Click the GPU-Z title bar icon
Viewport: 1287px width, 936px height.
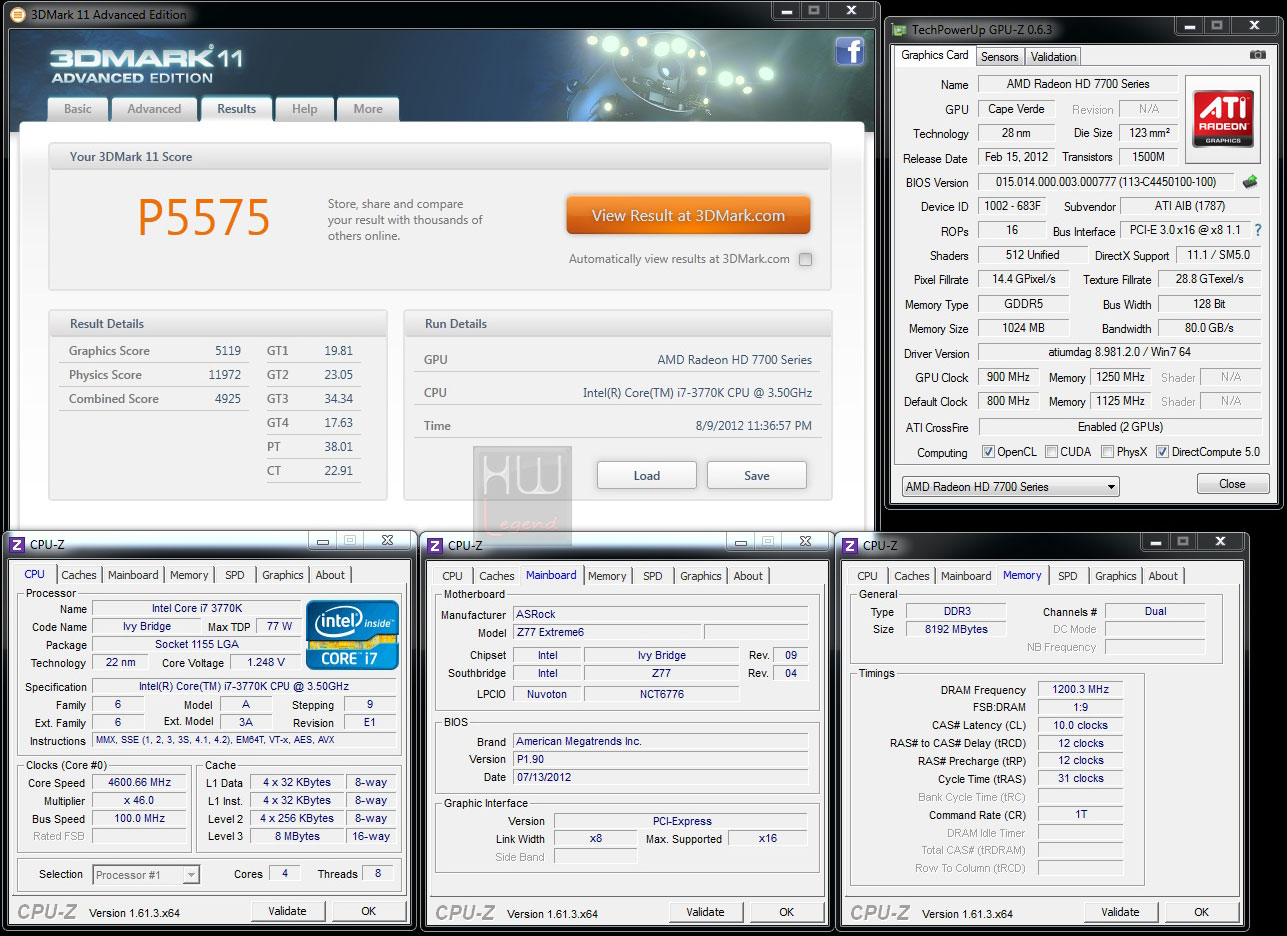pyautogui.click(x=899, y=30)
